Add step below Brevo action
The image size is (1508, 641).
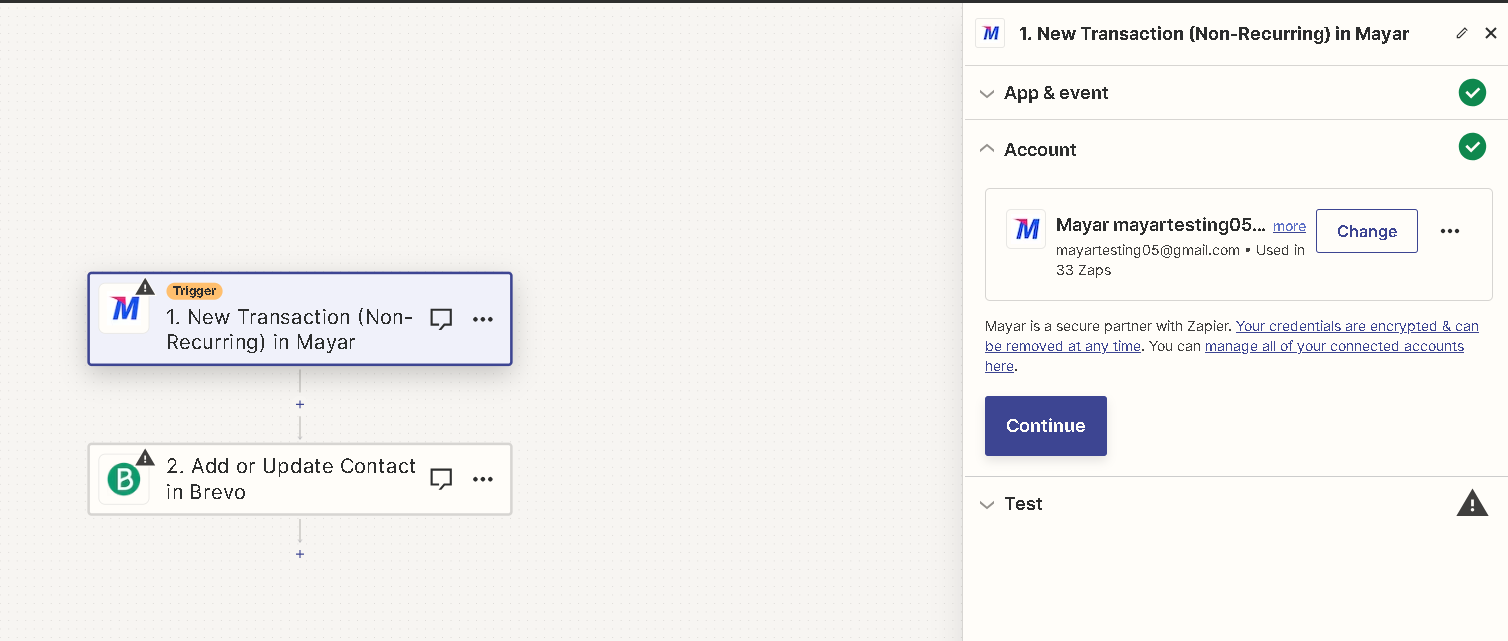[x=300, y=553]
